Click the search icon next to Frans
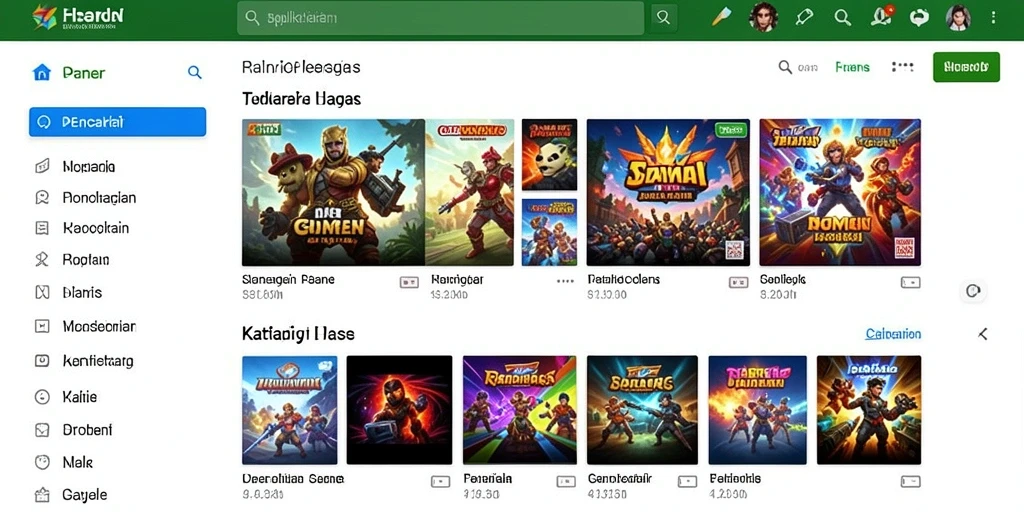The height and width of the screenshot is (512, 1024). click(x=785, y=67)
